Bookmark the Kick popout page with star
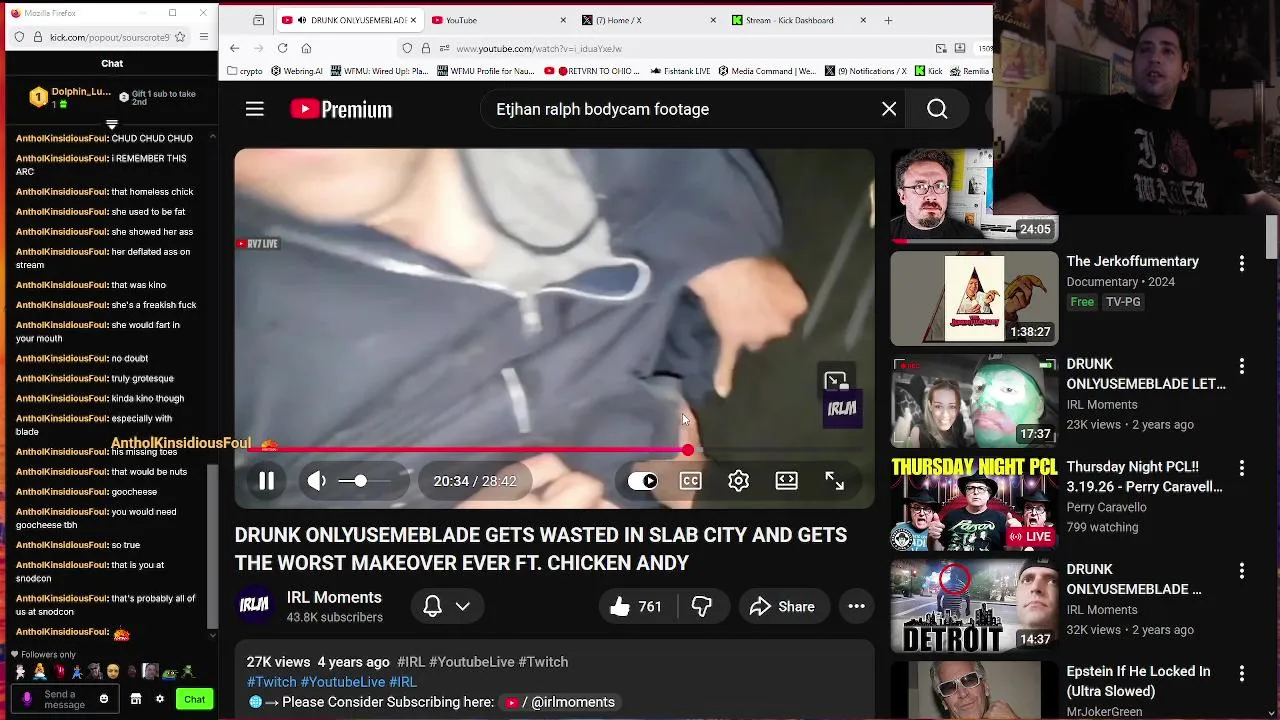The height and width of the screenshot is (720, 1280). [x=180, y=37]
